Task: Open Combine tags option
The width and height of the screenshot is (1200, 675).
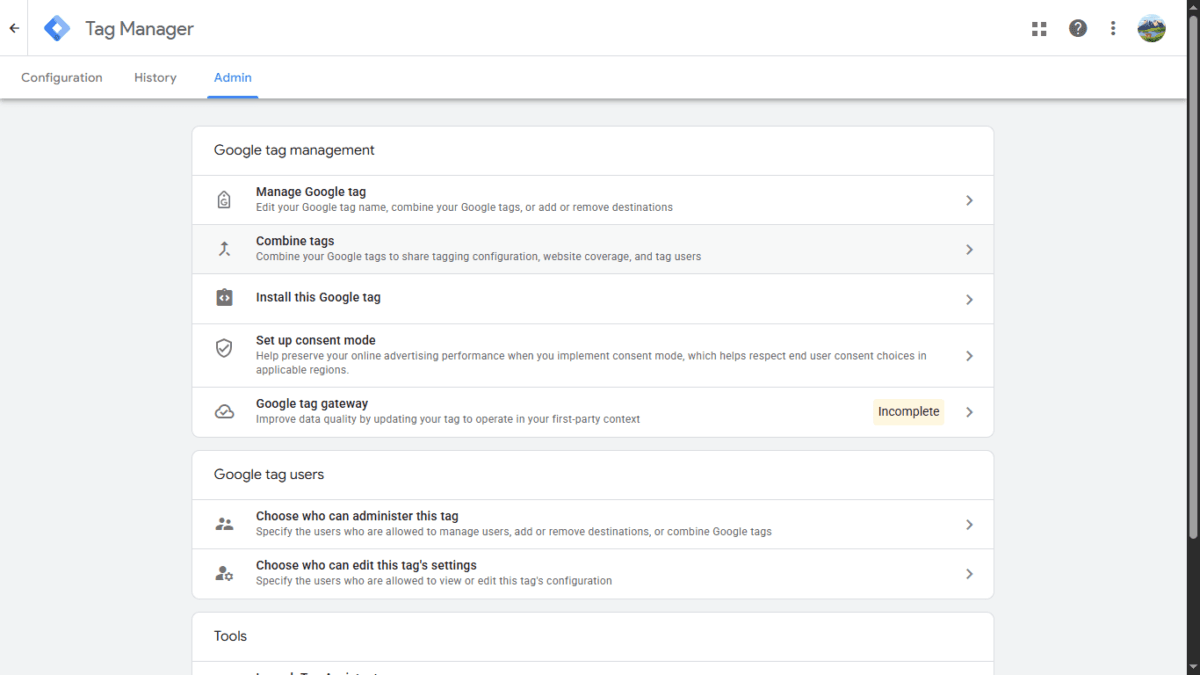Action: (593, 249)
